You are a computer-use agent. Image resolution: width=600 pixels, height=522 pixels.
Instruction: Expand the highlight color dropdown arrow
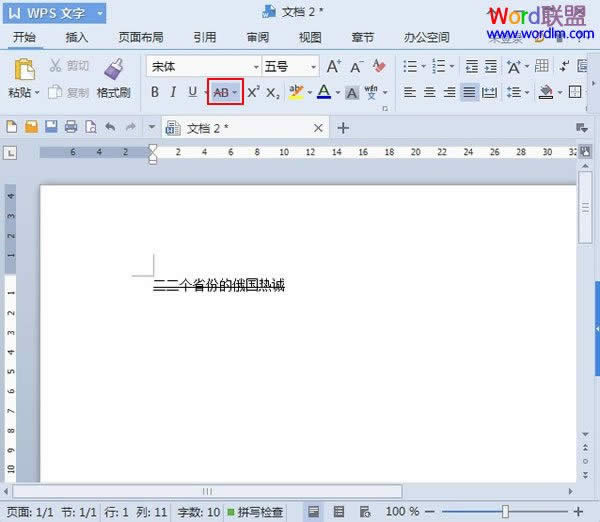coord(310,92)
